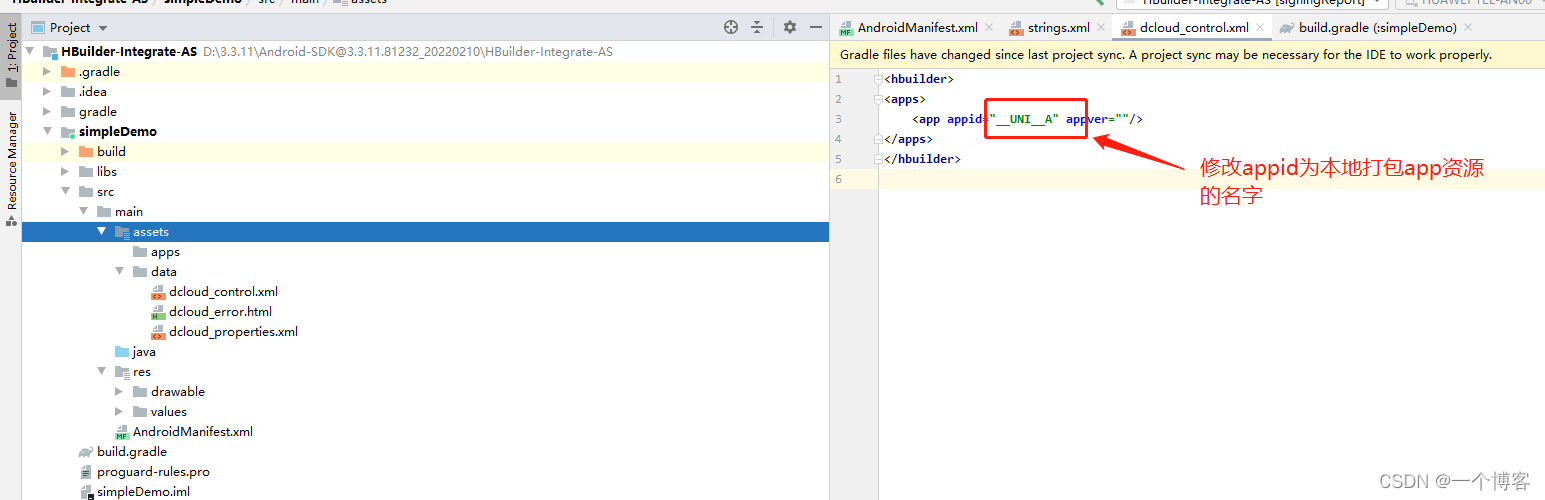Toggle the 1: Project side tab
The image size is (1545, 500).
tap(11, 58)
